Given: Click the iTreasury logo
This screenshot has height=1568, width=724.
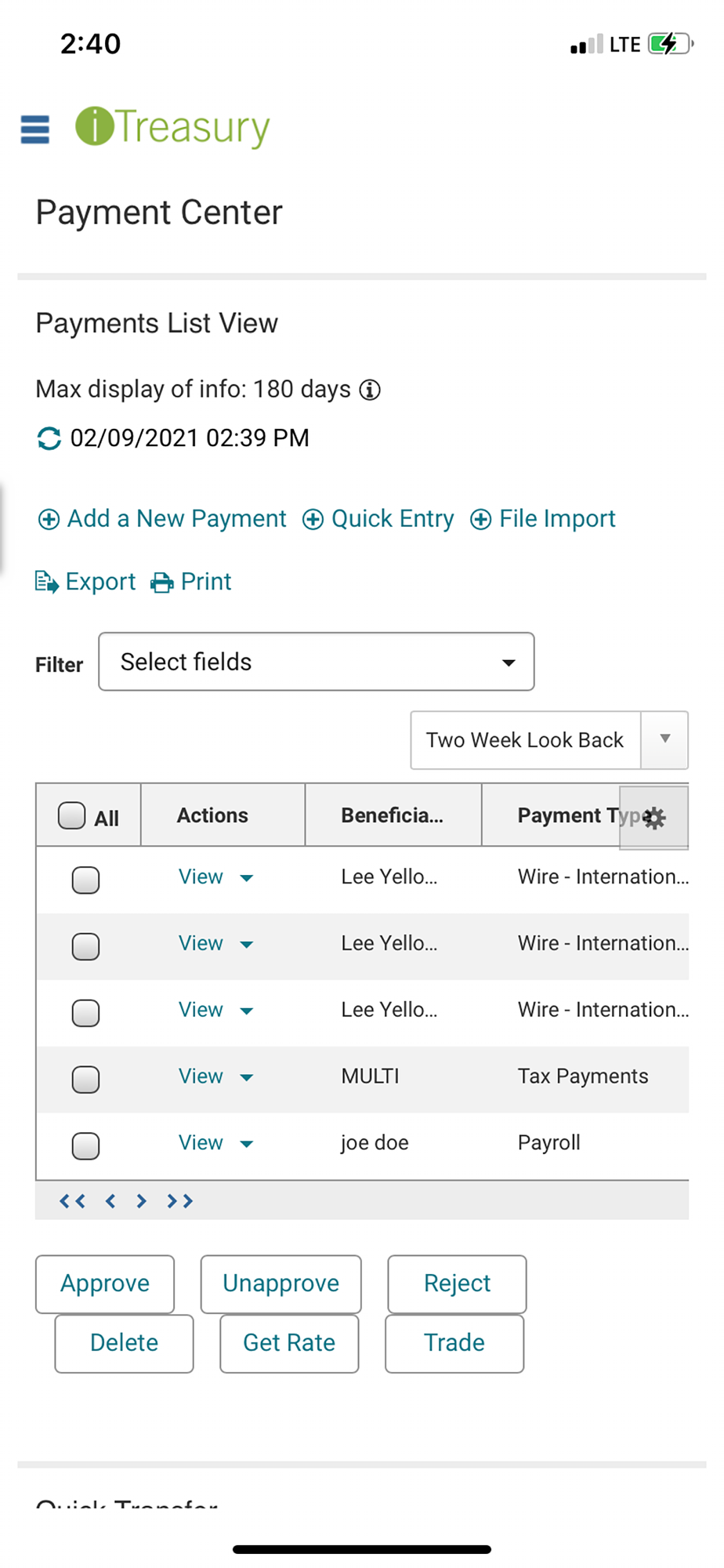Looking at the screenshot, I should tap(172, 127).
